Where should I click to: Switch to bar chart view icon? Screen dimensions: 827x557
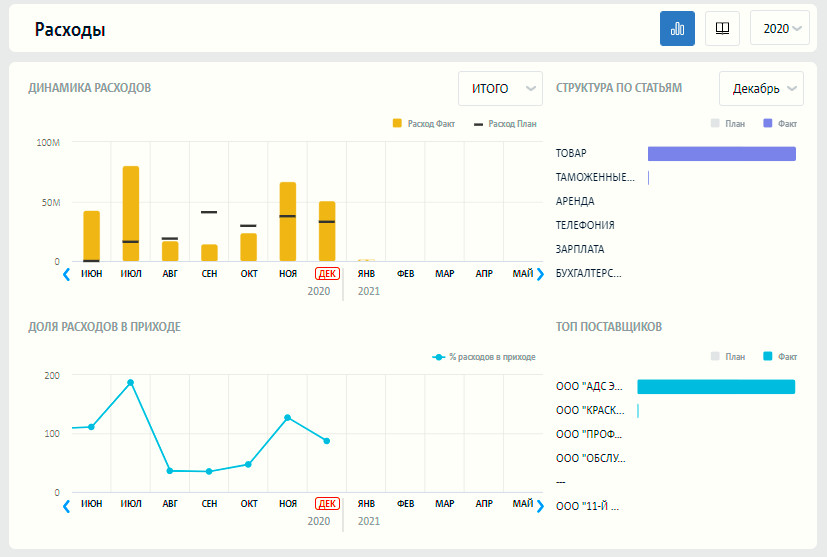point(677,29)
